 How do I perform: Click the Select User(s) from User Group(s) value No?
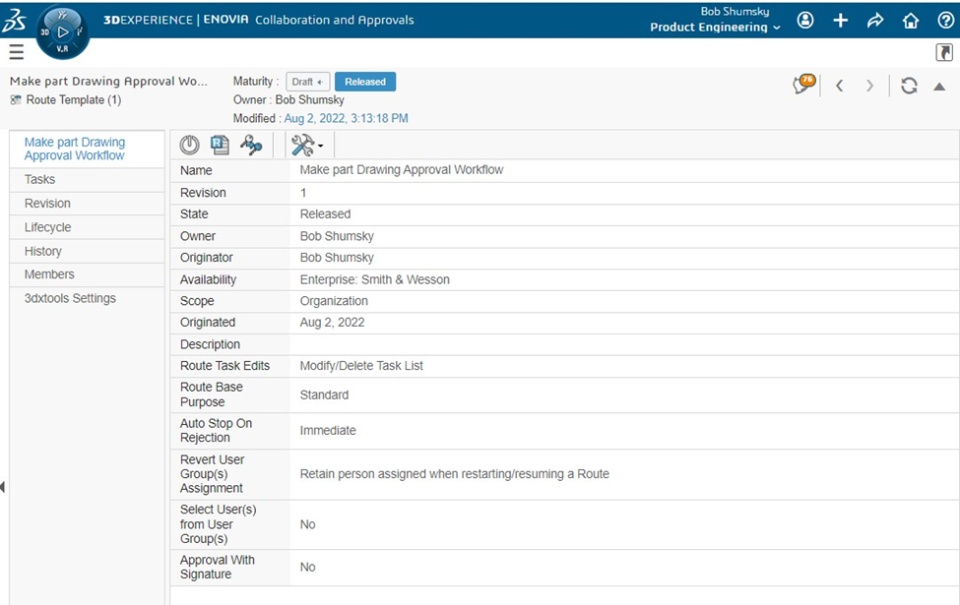pyautogui.click(x=307, y=524)
